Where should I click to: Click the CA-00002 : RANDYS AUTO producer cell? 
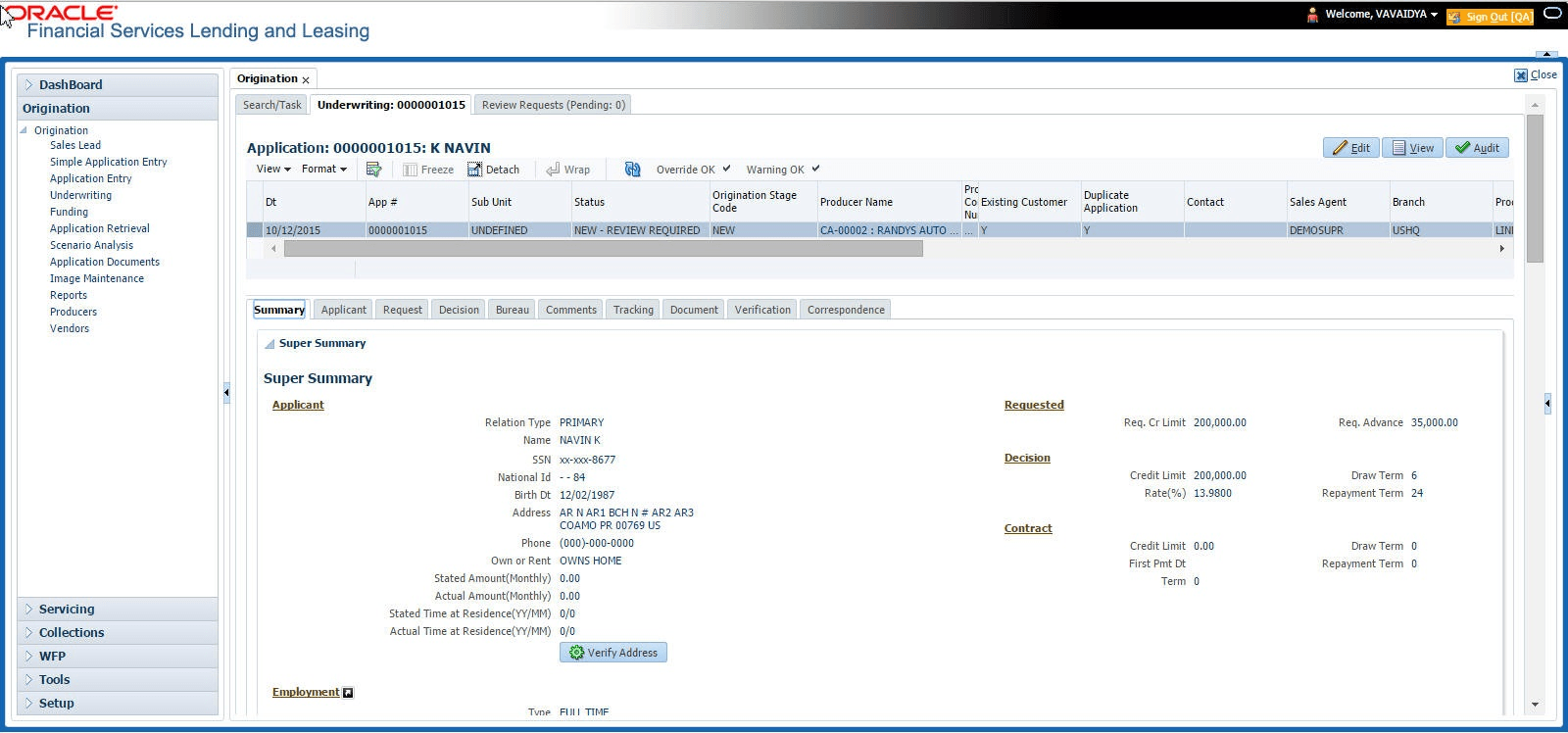click(889, 230)
